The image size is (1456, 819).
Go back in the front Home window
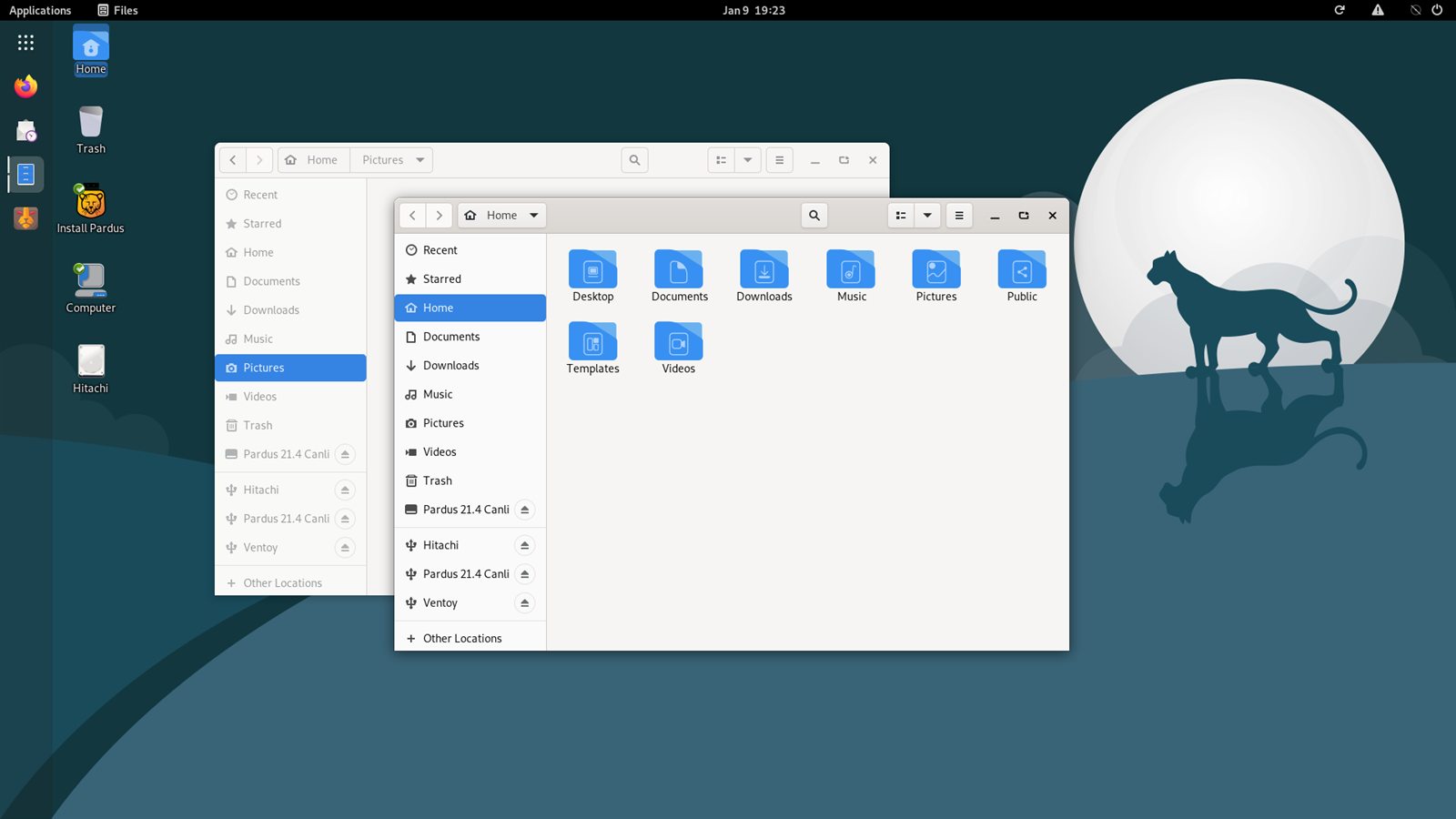[413, 216]
